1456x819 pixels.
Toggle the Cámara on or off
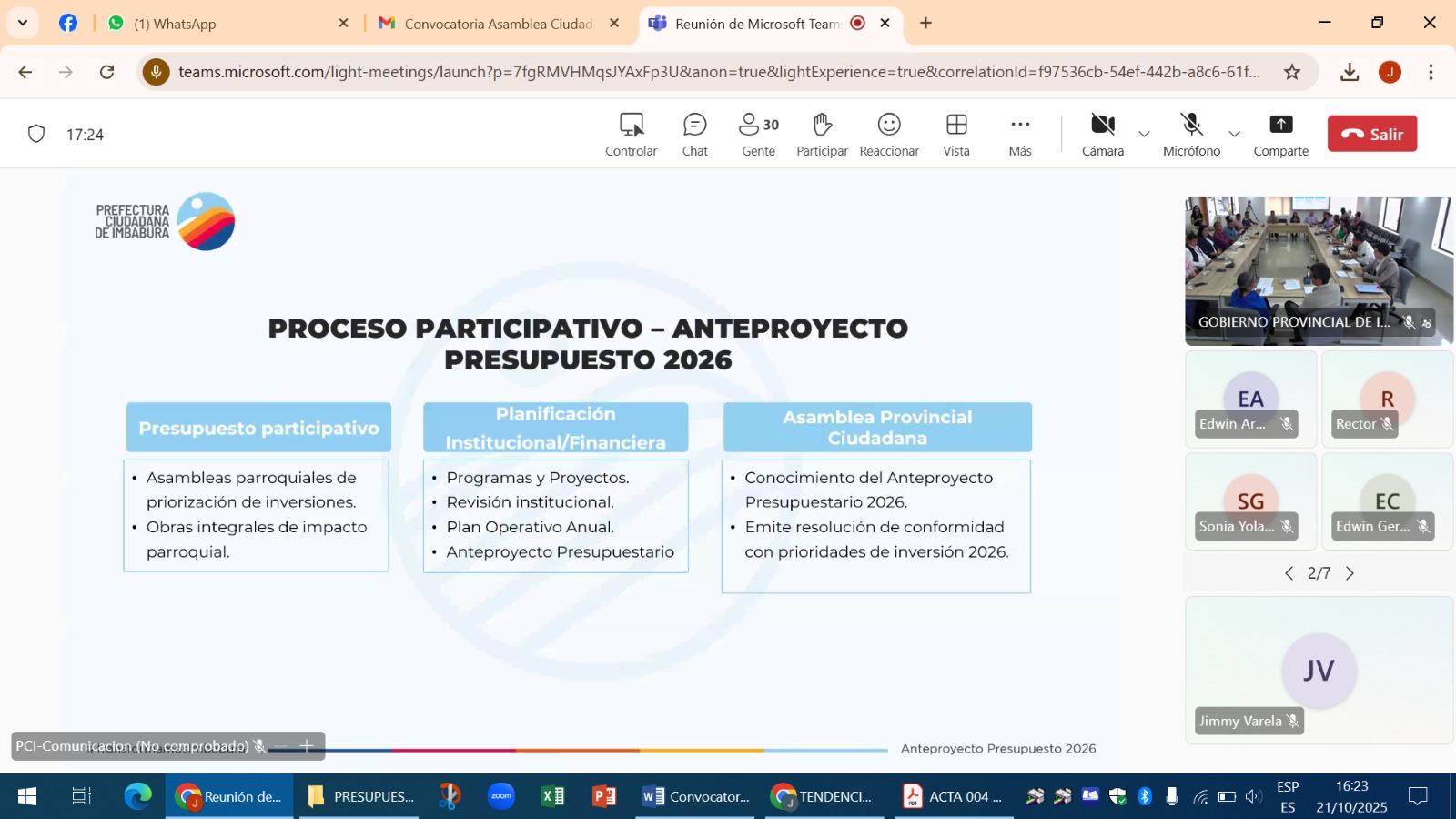click(1102, 134)
